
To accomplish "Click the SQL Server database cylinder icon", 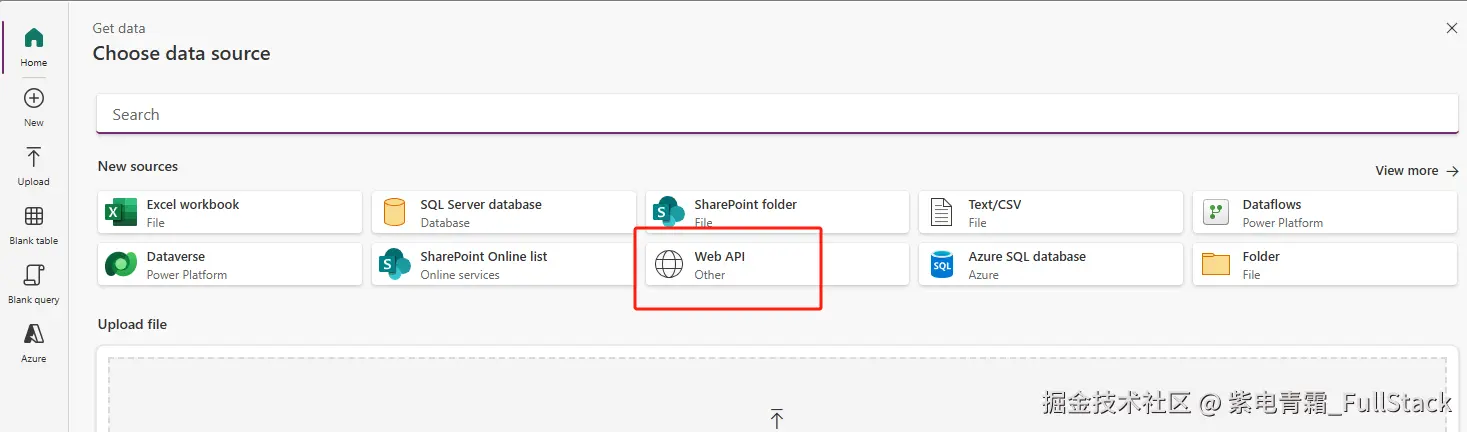I will 395,212.
